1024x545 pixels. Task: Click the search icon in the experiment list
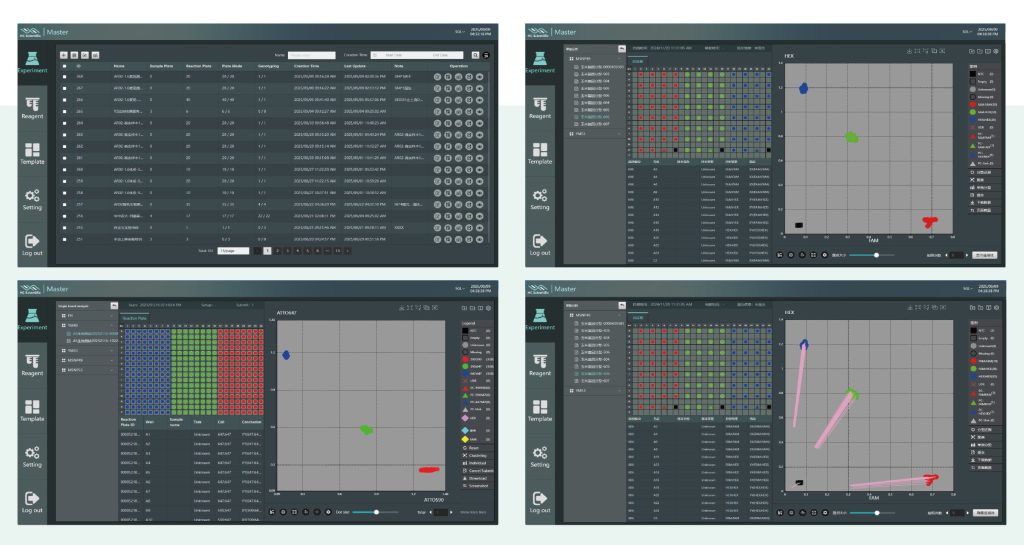tap(473, 55)
